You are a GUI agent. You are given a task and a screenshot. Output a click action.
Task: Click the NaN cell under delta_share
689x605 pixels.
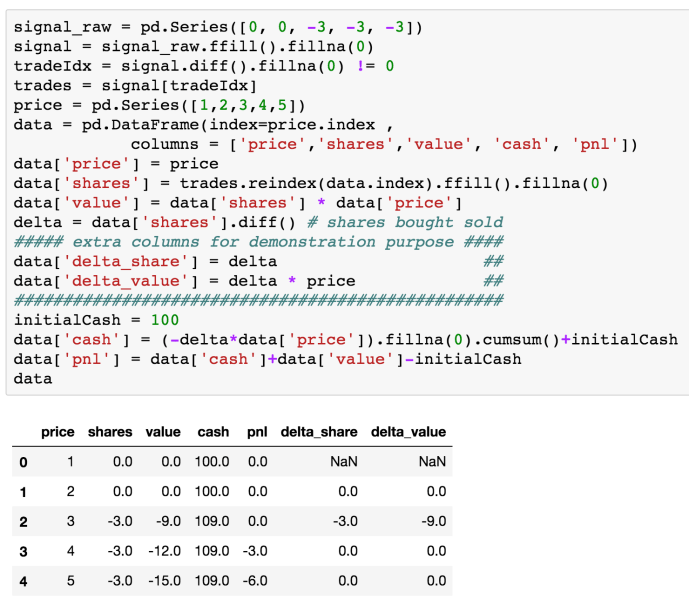(x=344, y=462)
